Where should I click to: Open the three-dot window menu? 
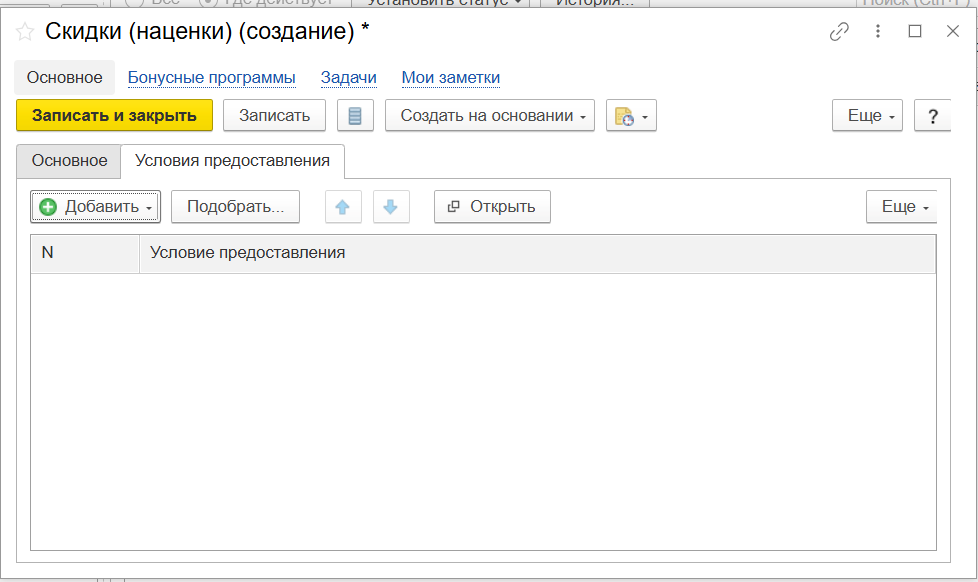877,32
